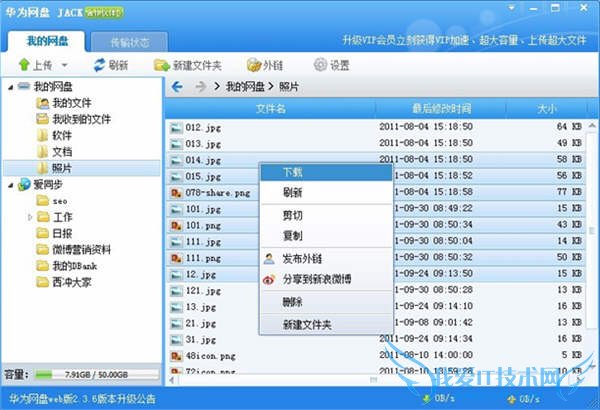Go back with the blue back arrow

pyautogui.click(x=177, y=87)
